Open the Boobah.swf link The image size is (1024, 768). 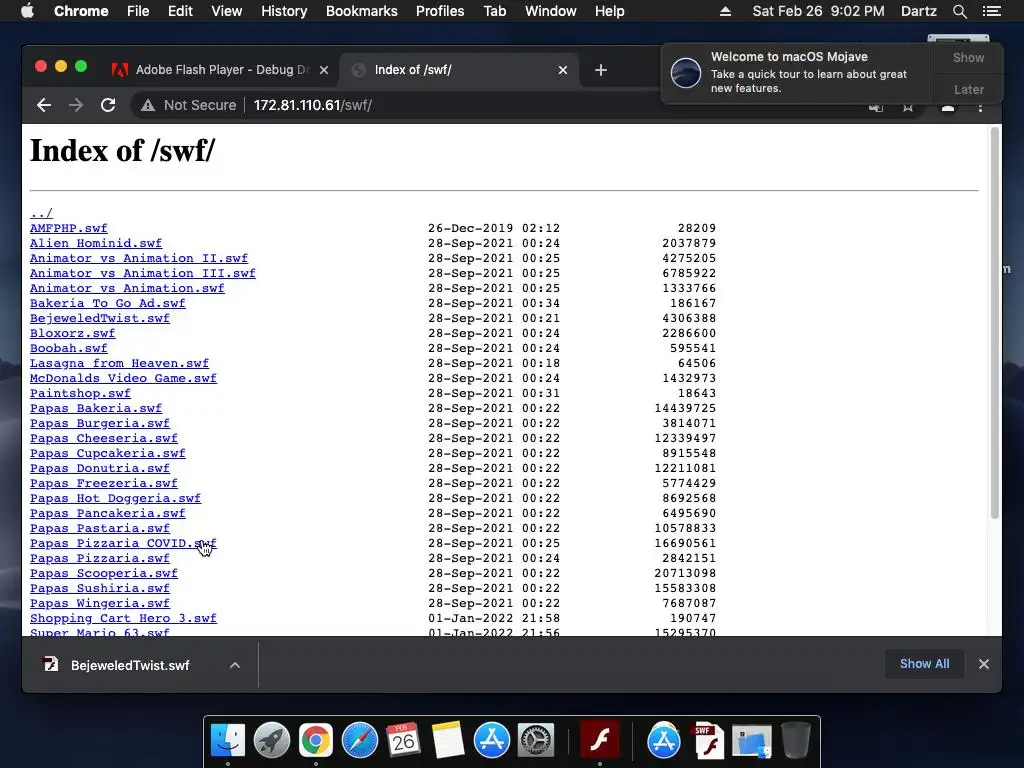(x=69, y=348)
